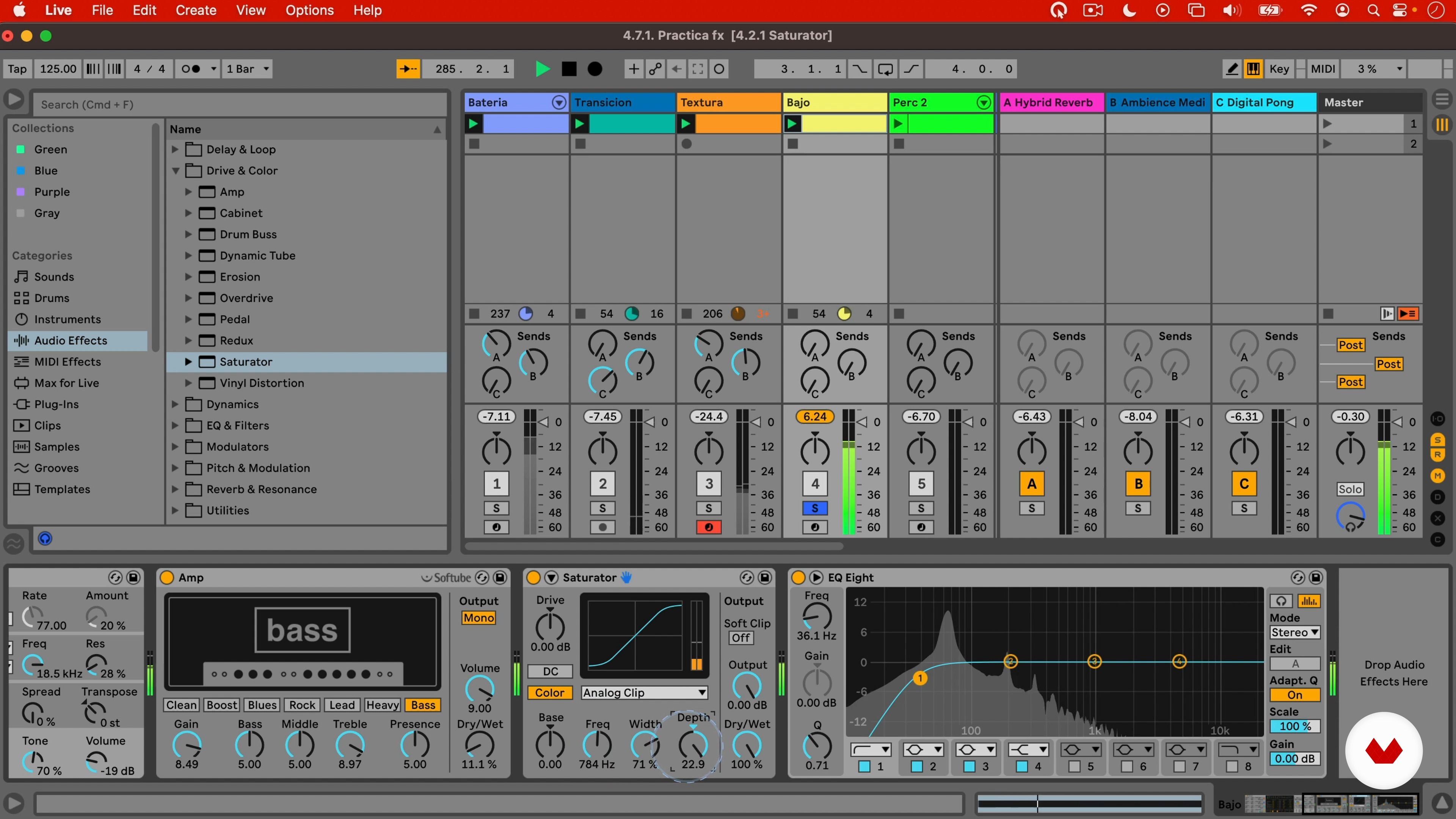The image size is (1456, 819).
Task: Click the browser search field
Action: pos(240,105)
